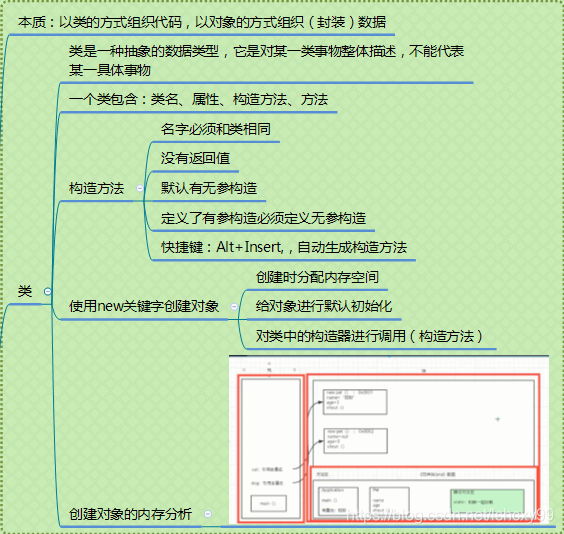Collapse the 构造方法 branch toggle
The image size is (564, 534).
coord(140,188)
